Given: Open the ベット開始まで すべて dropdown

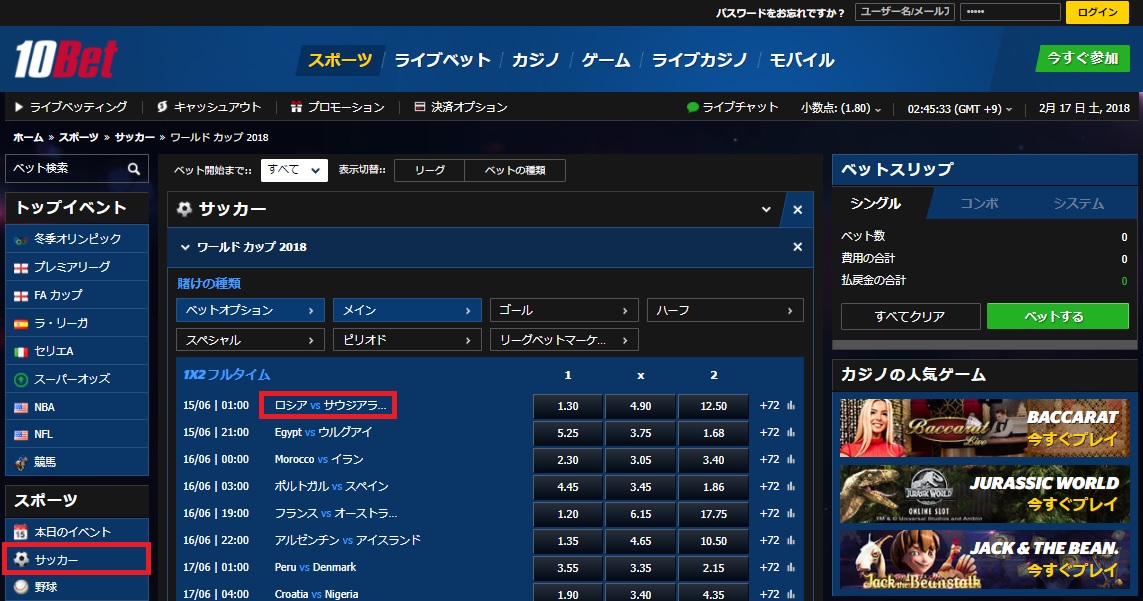Looking at the screenshot, I should tap(294, 170).
